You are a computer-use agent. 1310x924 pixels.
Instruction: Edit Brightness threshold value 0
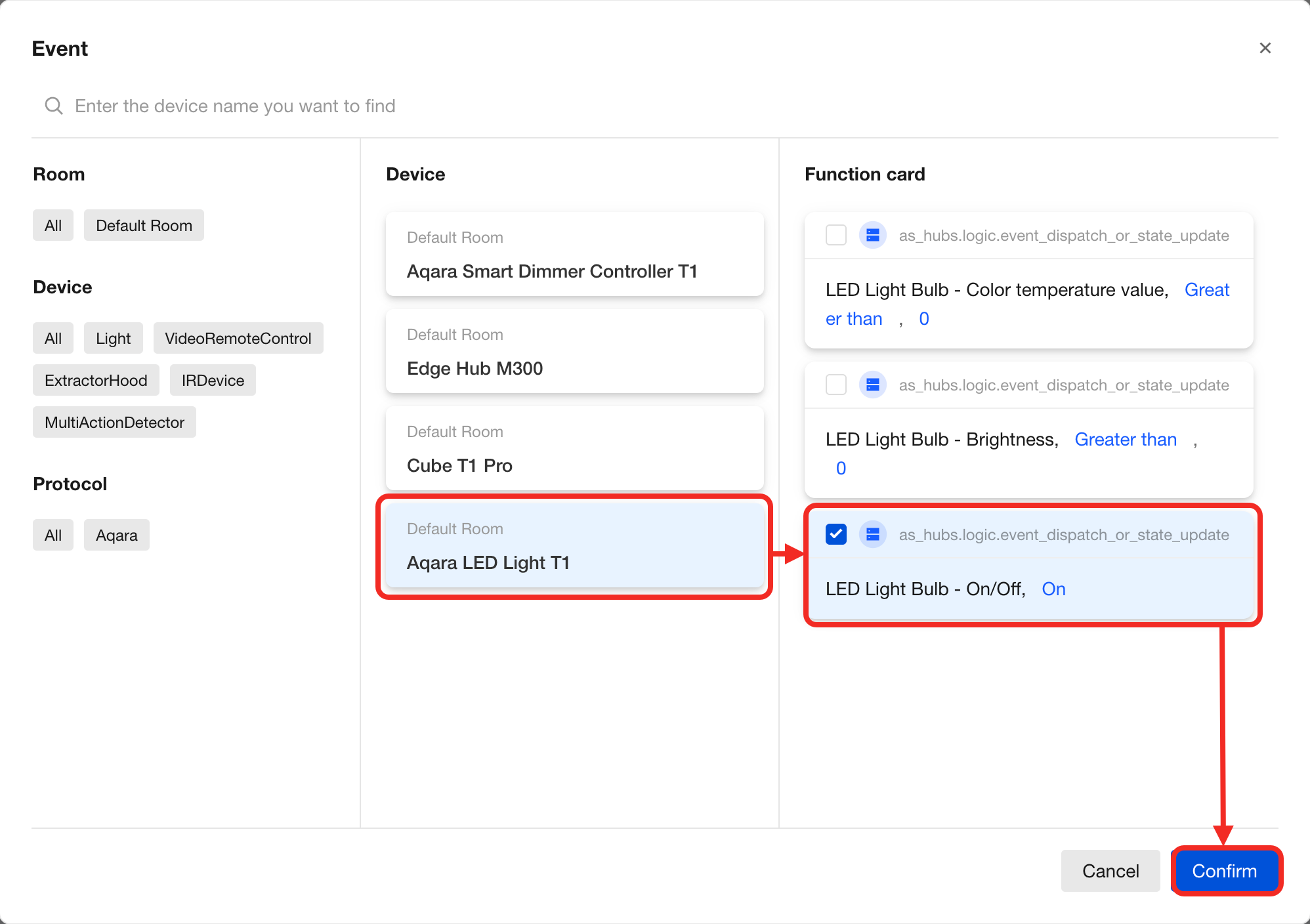840,468
